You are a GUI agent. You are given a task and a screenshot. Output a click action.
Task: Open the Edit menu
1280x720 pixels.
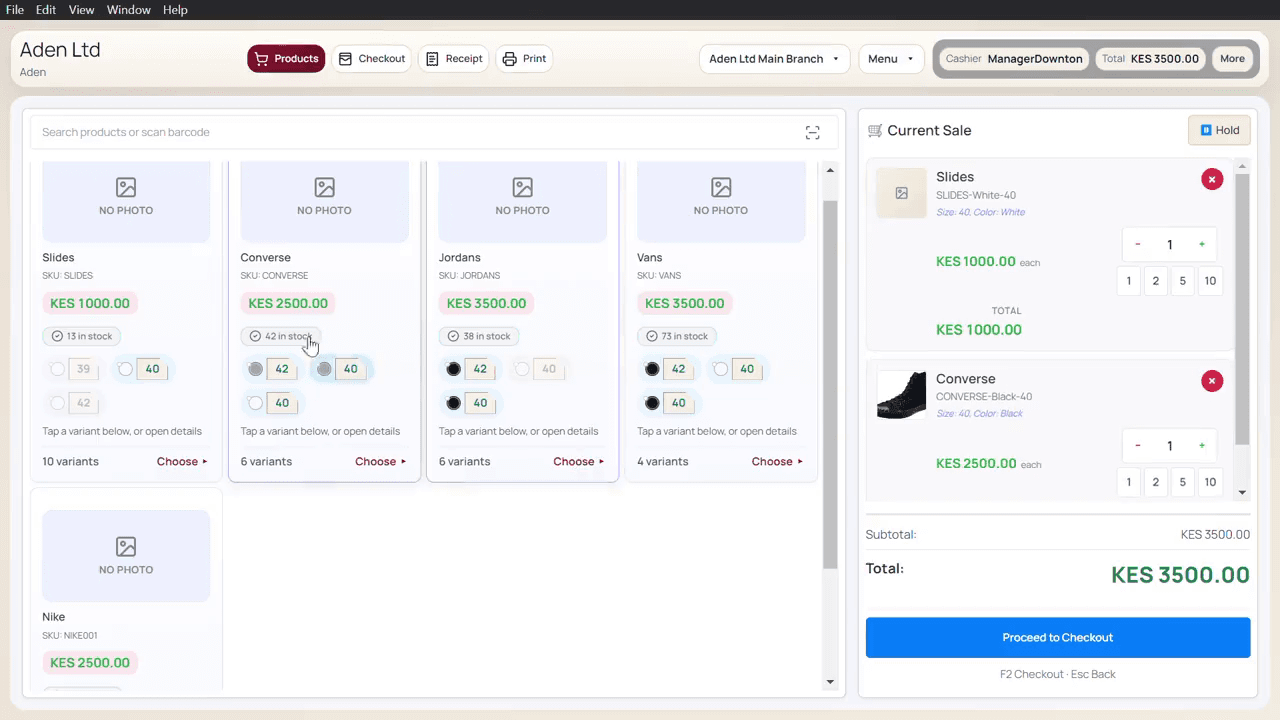point(46,10)
